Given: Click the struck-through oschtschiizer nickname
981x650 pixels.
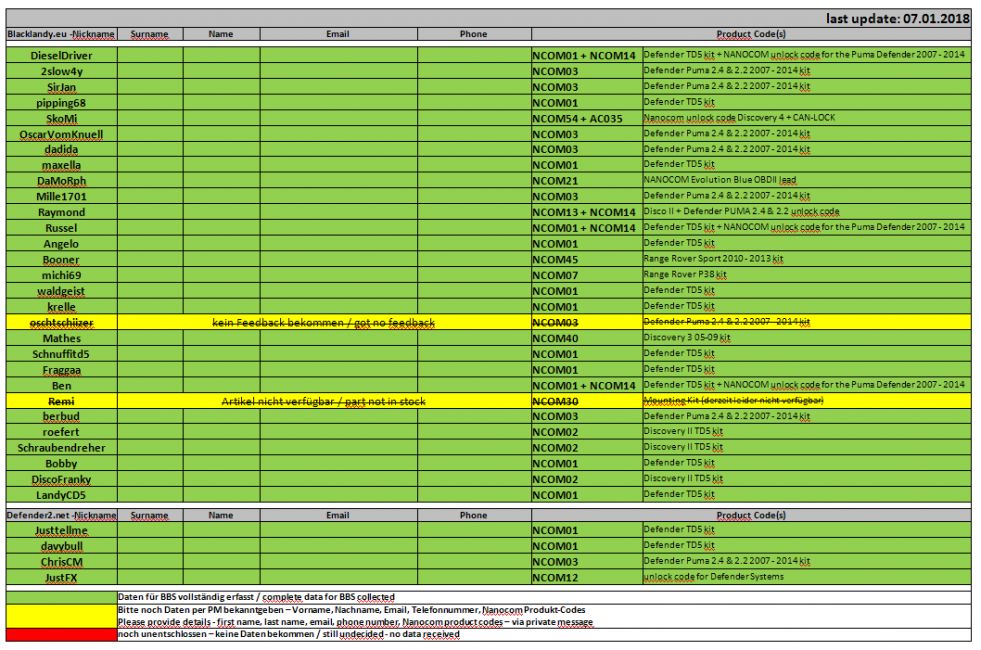Looking at the screenshot, I should click(x=61, y=323).
